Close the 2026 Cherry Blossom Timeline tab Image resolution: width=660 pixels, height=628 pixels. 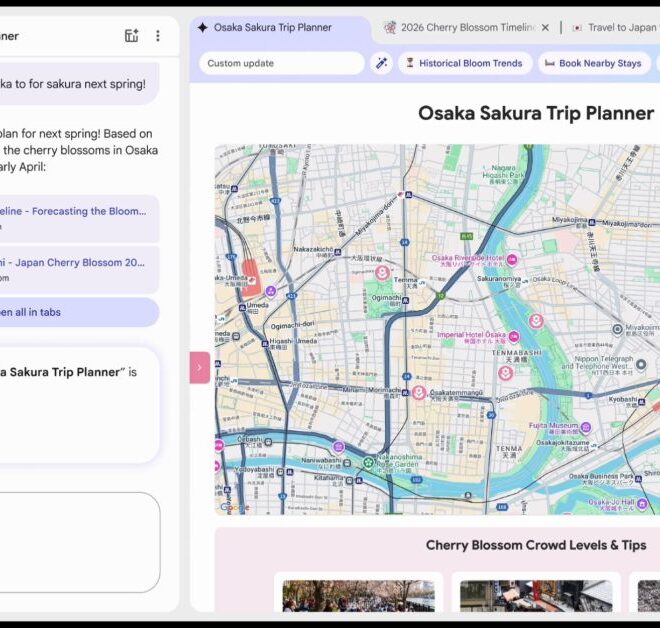click(546, 28)
